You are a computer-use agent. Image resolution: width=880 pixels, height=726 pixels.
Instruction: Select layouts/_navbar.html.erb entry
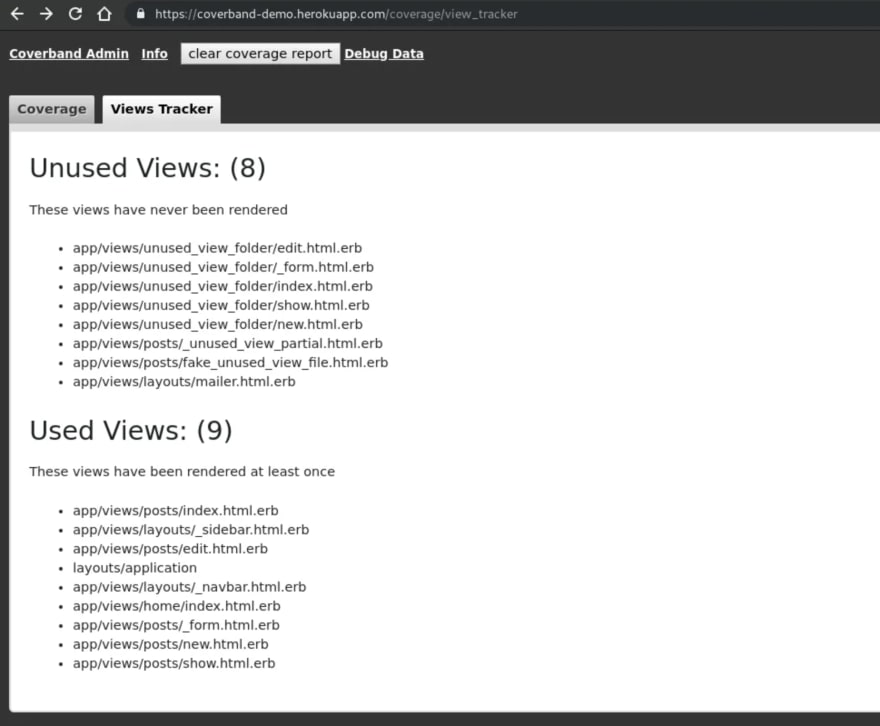click(x=189, y=587)
